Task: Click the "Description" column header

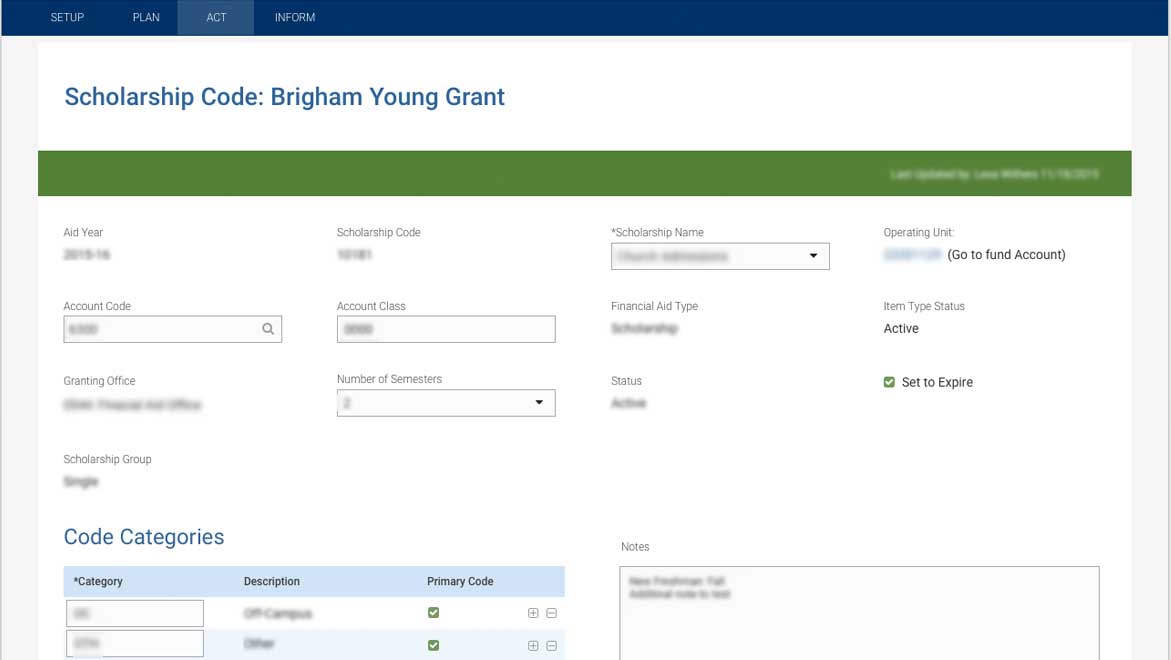Action: click(272, 582)
